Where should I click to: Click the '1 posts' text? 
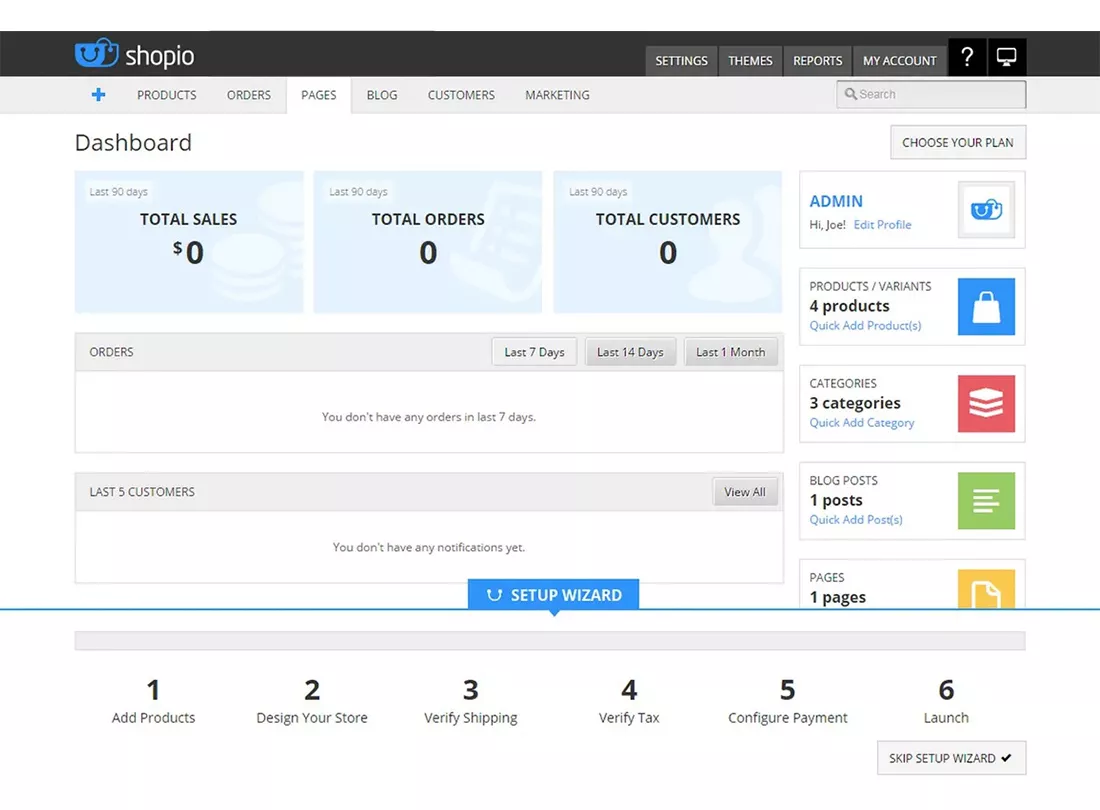(x=836, y=500)
